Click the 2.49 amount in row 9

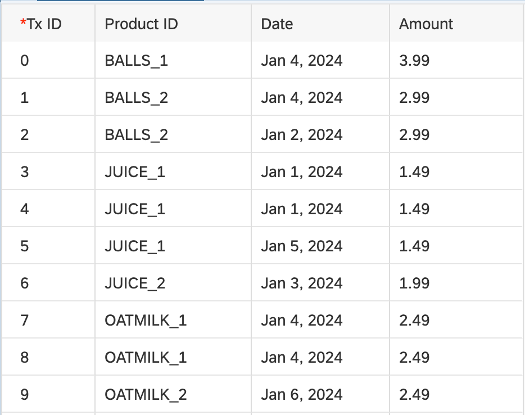[456, 394]
